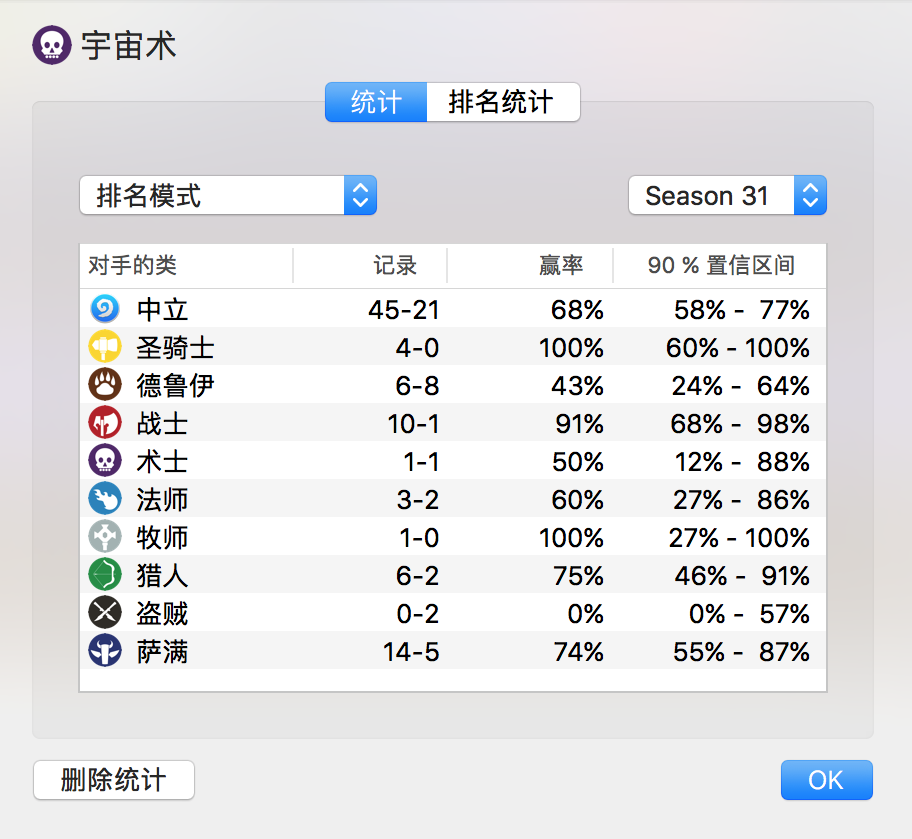Confirm with the OK button
Screen dimensions: 912x839
click(x=826, y=780)
